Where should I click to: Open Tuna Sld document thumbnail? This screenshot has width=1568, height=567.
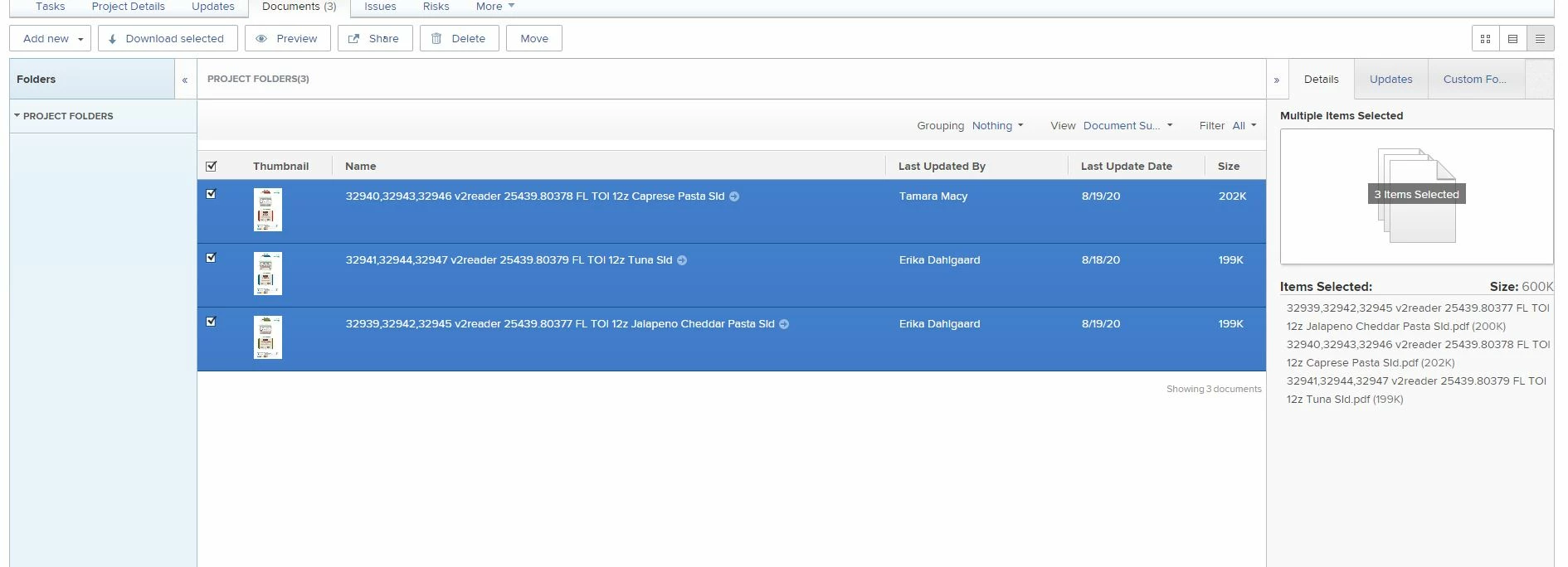pyautogui.click(x=268, y=274)
